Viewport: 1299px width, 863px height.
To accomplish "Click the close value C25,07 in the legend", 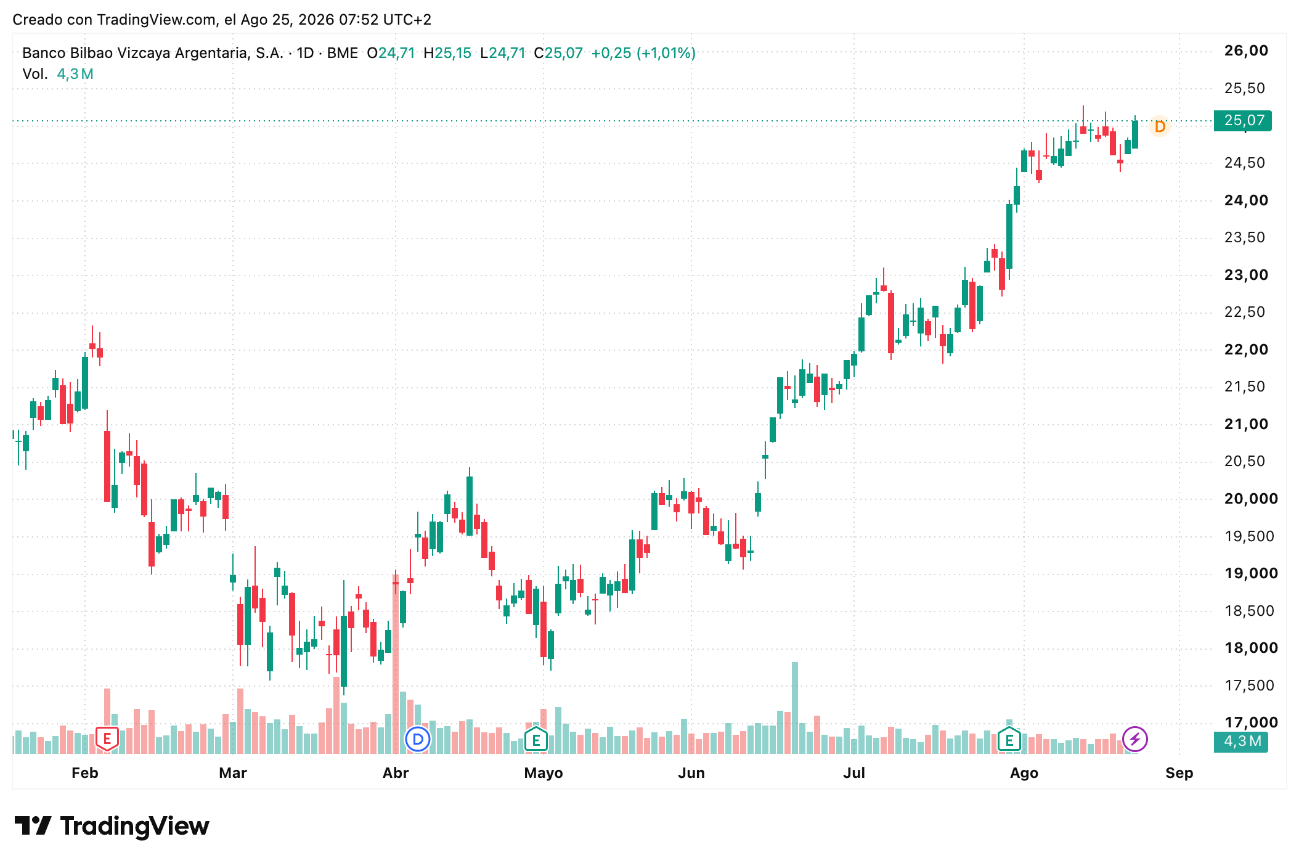I will (558, 53).
